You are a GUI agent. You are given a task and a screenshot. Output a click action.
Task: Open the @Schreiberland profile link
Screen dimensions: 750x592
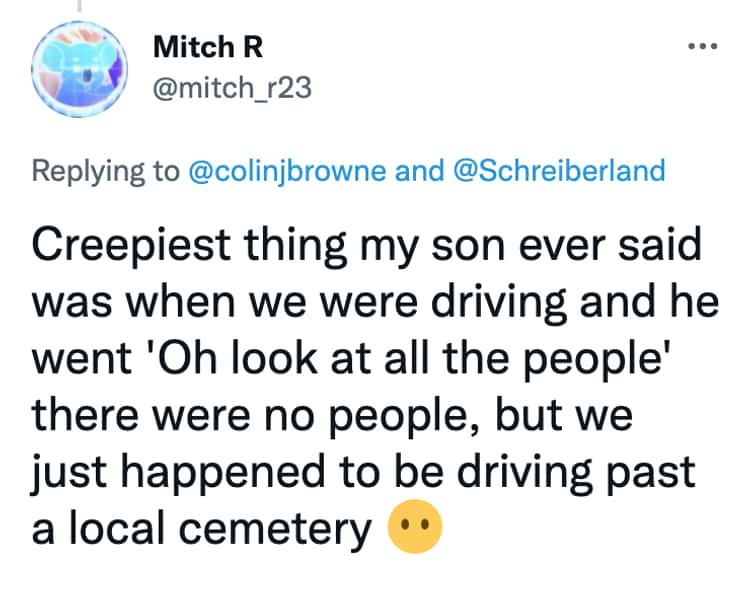coord(560,170)
